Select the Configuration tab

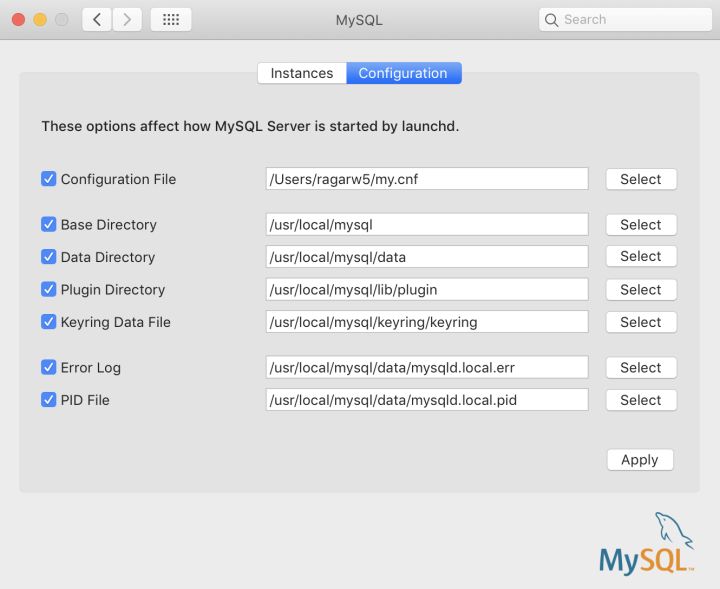404,73
